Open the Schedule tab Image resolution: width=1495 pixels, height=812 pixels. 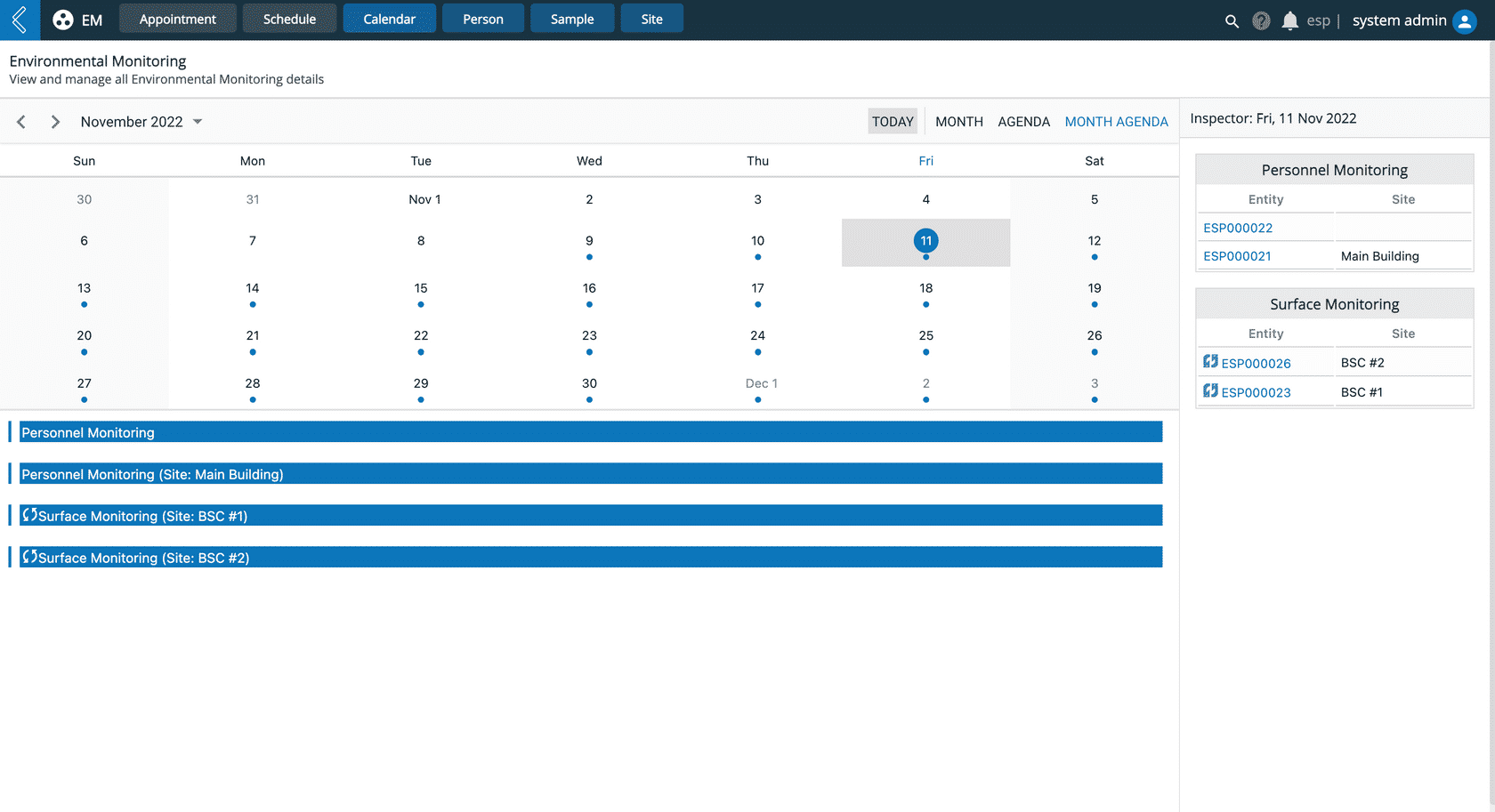pos(289,19)
